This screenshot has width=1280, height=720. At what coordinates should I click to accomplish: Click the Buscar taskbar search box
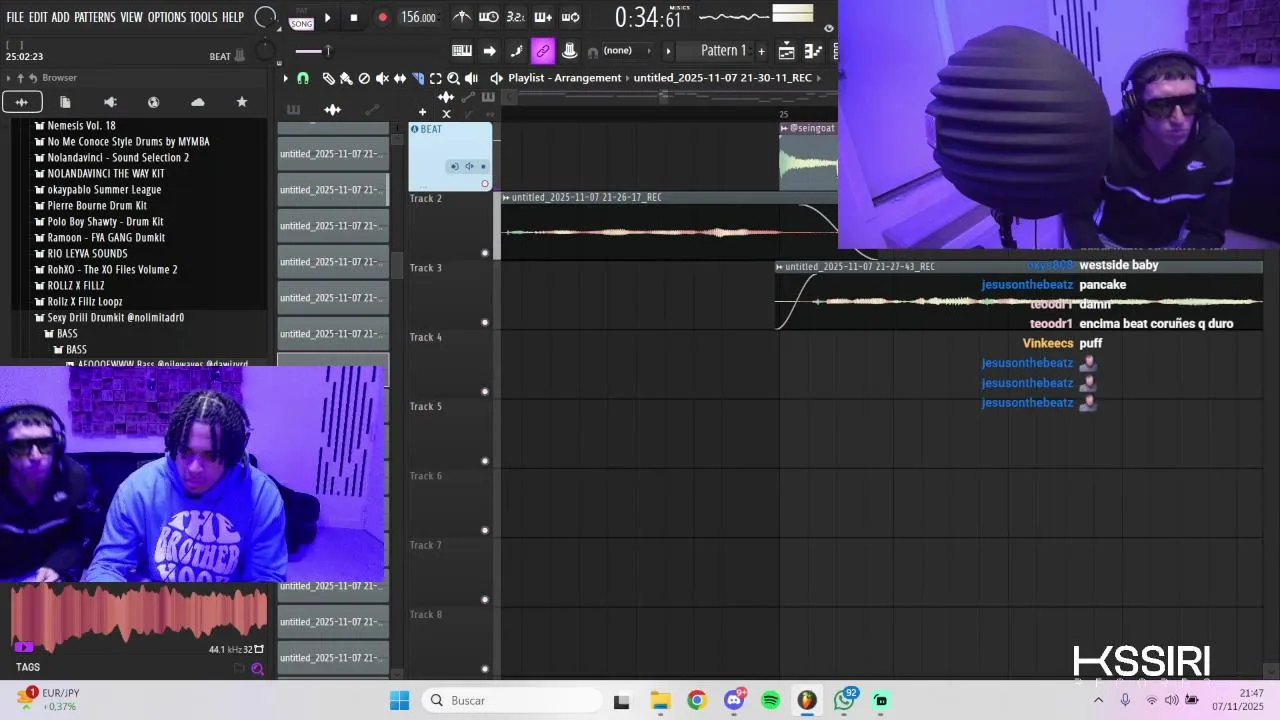(512, 700)
